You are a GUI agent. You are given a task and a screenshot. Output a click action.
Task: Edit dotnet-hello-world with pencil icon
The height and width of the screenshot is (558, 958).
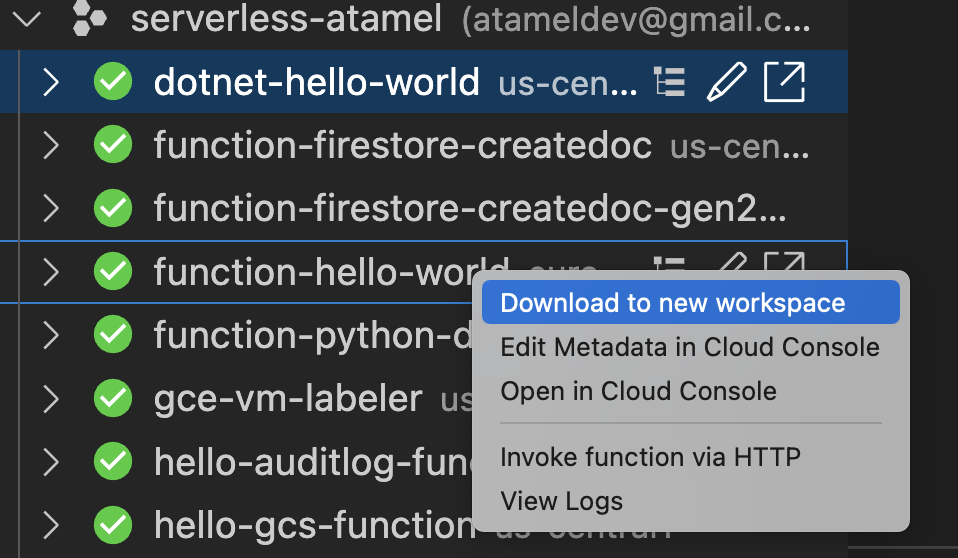(x=727, y=81)
